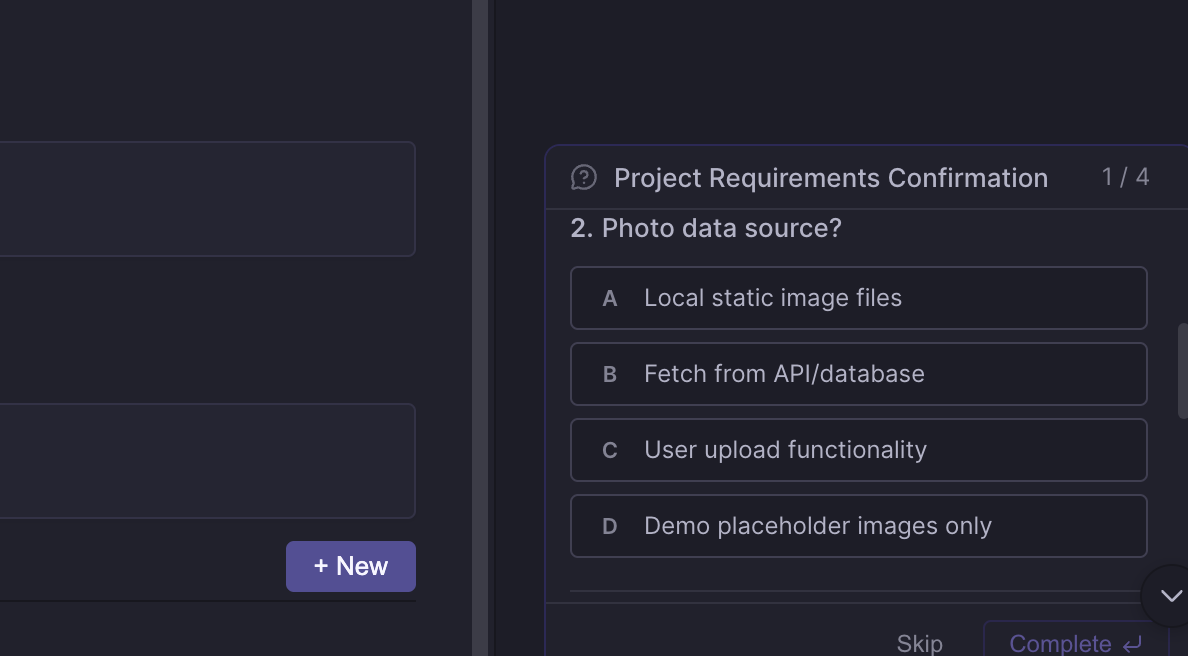The height and width of the screenshot is (656, 1188).
Task: Click the Project Requirements Confirmation title
Action: pos(830,178)
